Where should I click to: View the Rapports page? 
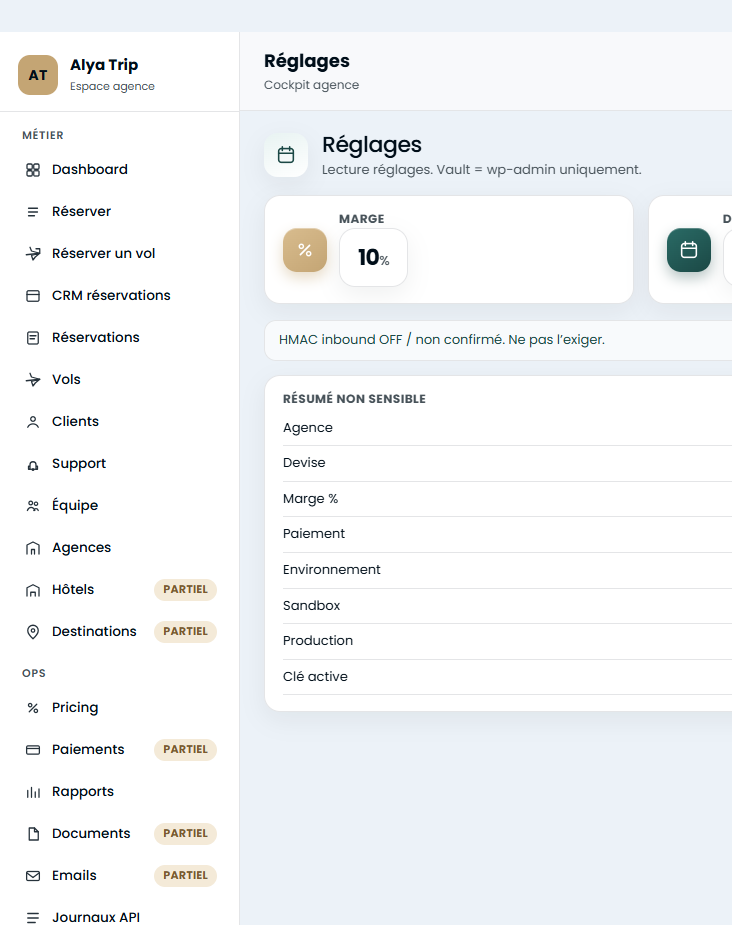pyautogui.click(x=120, y=792)
